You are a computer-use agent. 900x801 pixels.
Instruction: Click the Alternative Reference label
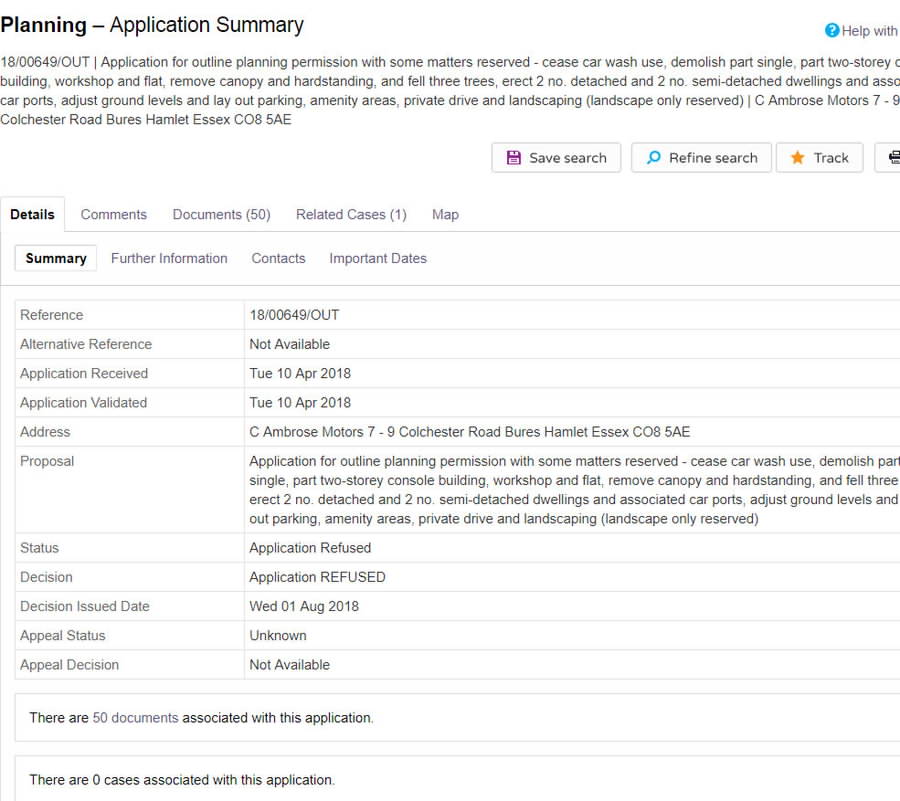tap(86, 344)
